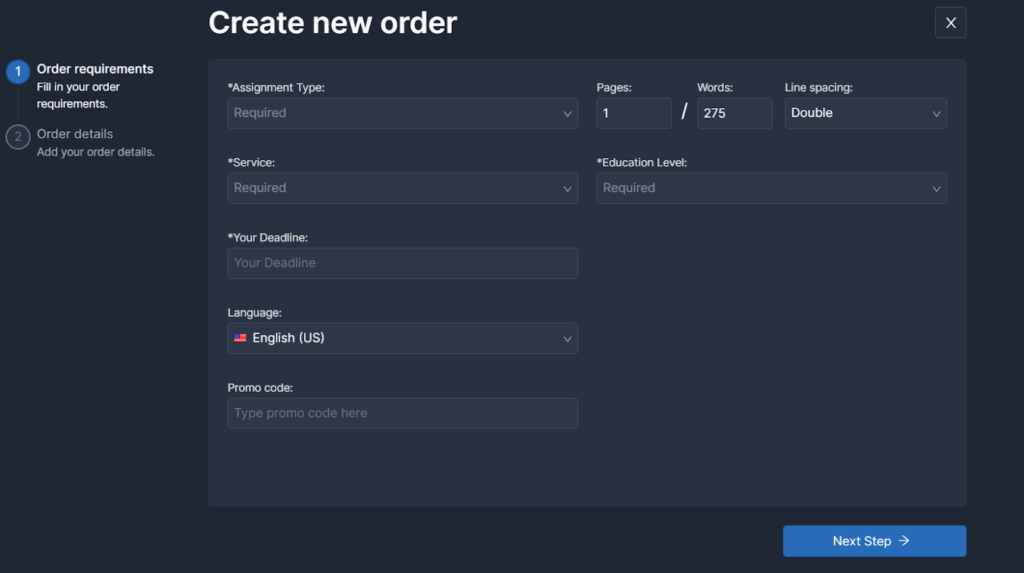
Task: Click the Assignment Type chevron arrow
Action: pos(567,114)
